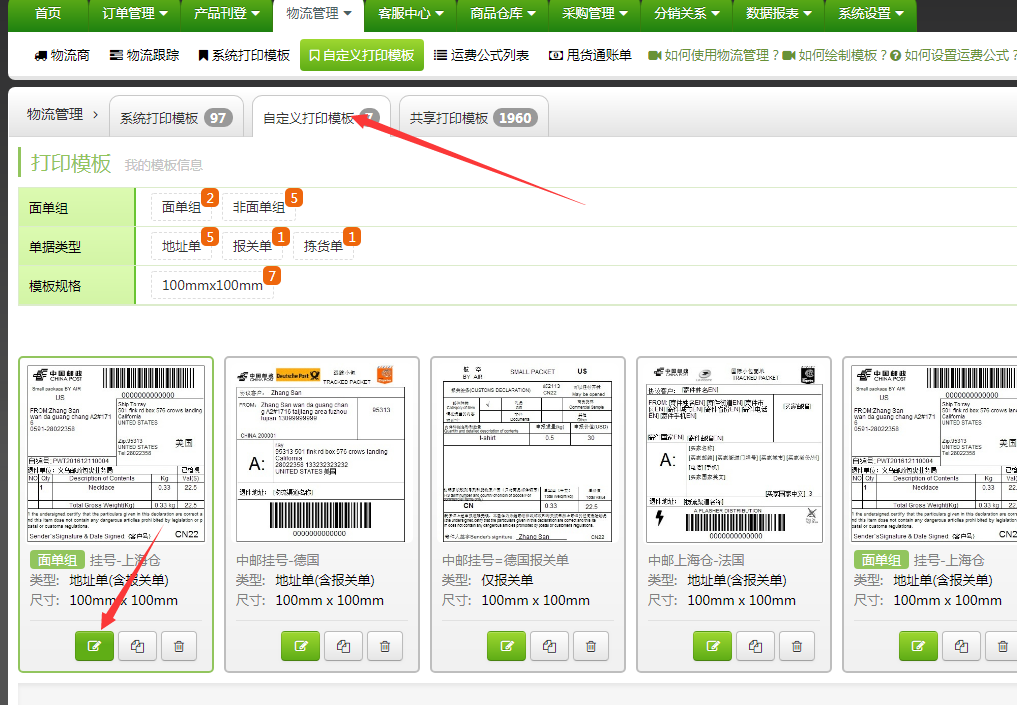The height and width of the screenshot is (705, 1017).
Task: Open the 甩货通账单 submenu item
Action: pos(590,56)
